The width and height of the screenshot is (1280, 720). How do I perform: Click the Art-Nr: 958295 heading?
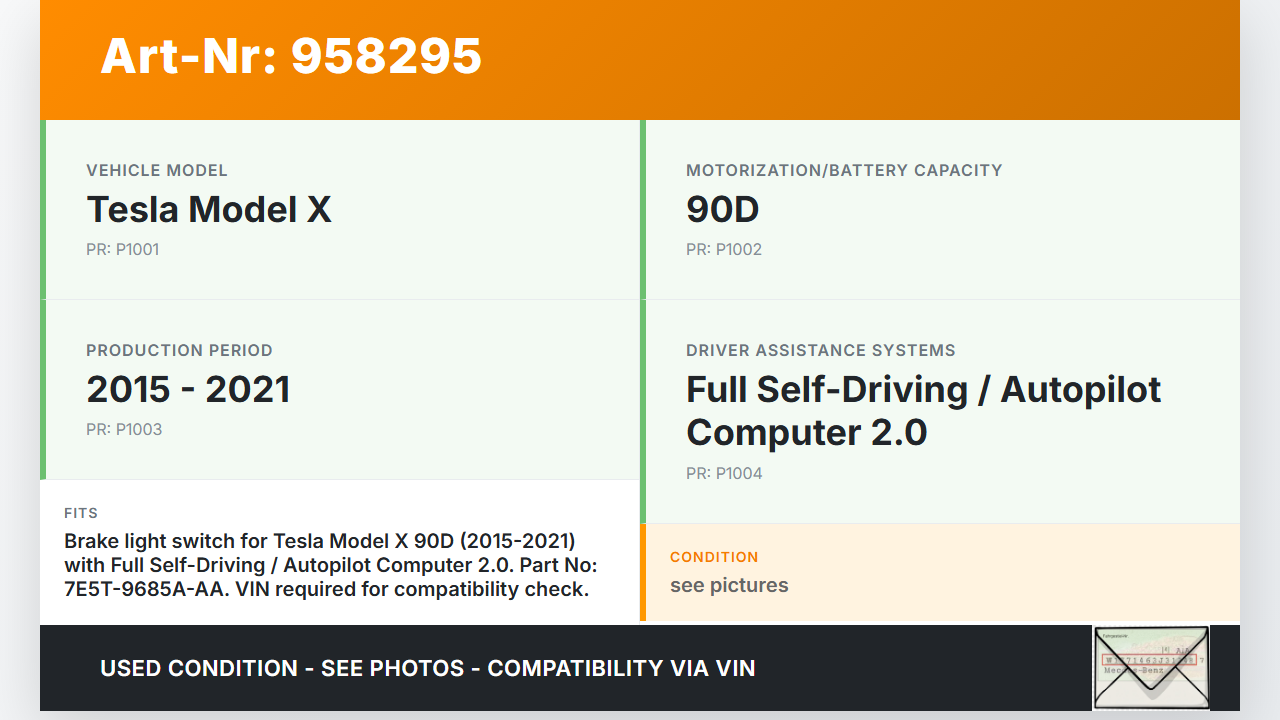pyautogui.click(x=291, y=56)
